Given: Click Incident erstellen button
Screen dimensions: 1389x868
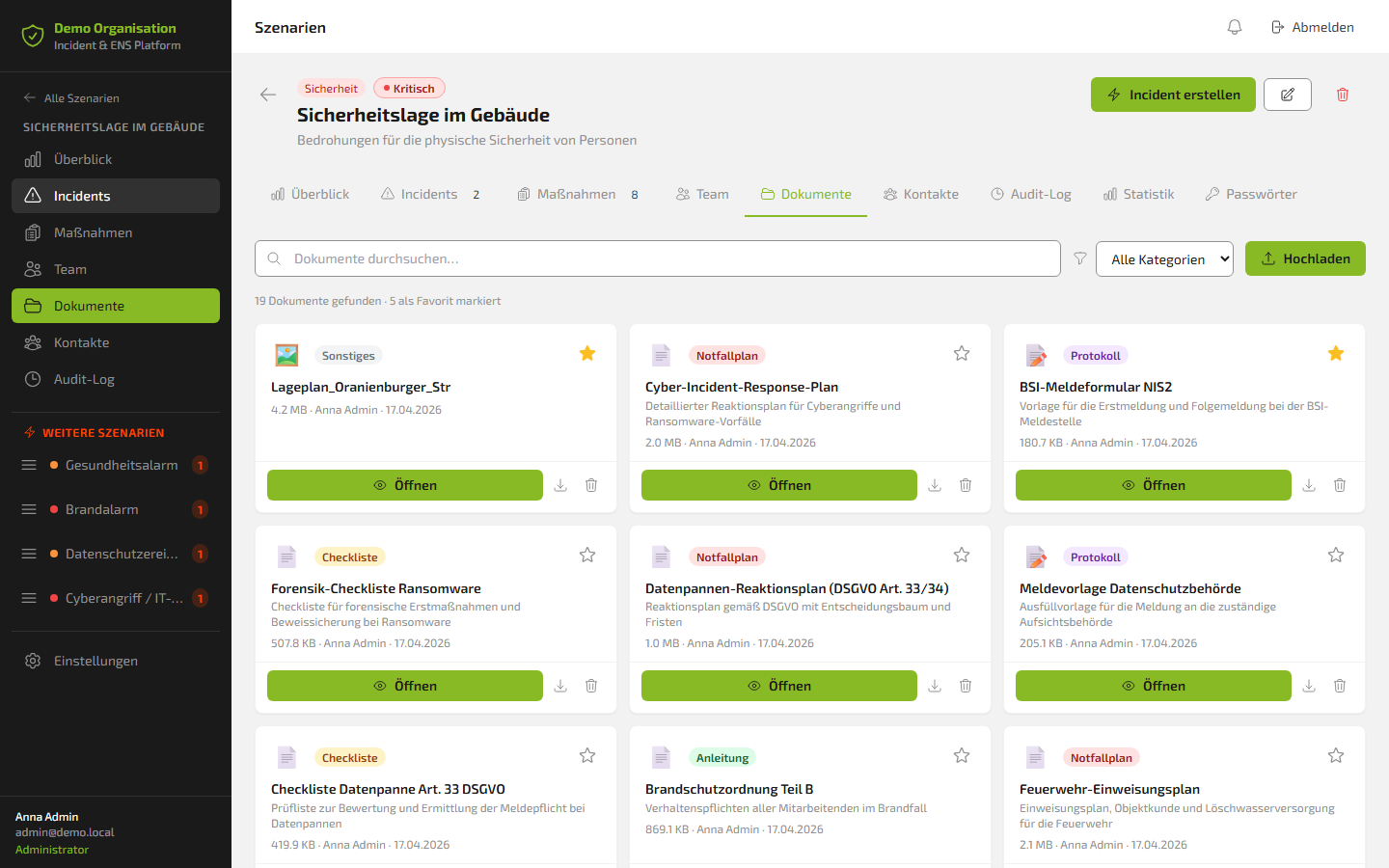Looking at the screenshot, I should [1173, 95].
